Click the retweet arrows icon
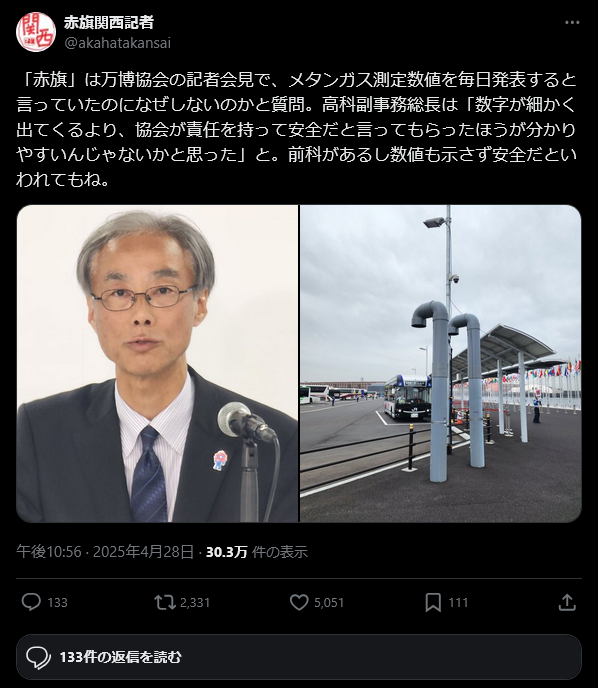This screenshot has width=598, height=688. pyautogui.click(x=165, y=602)
